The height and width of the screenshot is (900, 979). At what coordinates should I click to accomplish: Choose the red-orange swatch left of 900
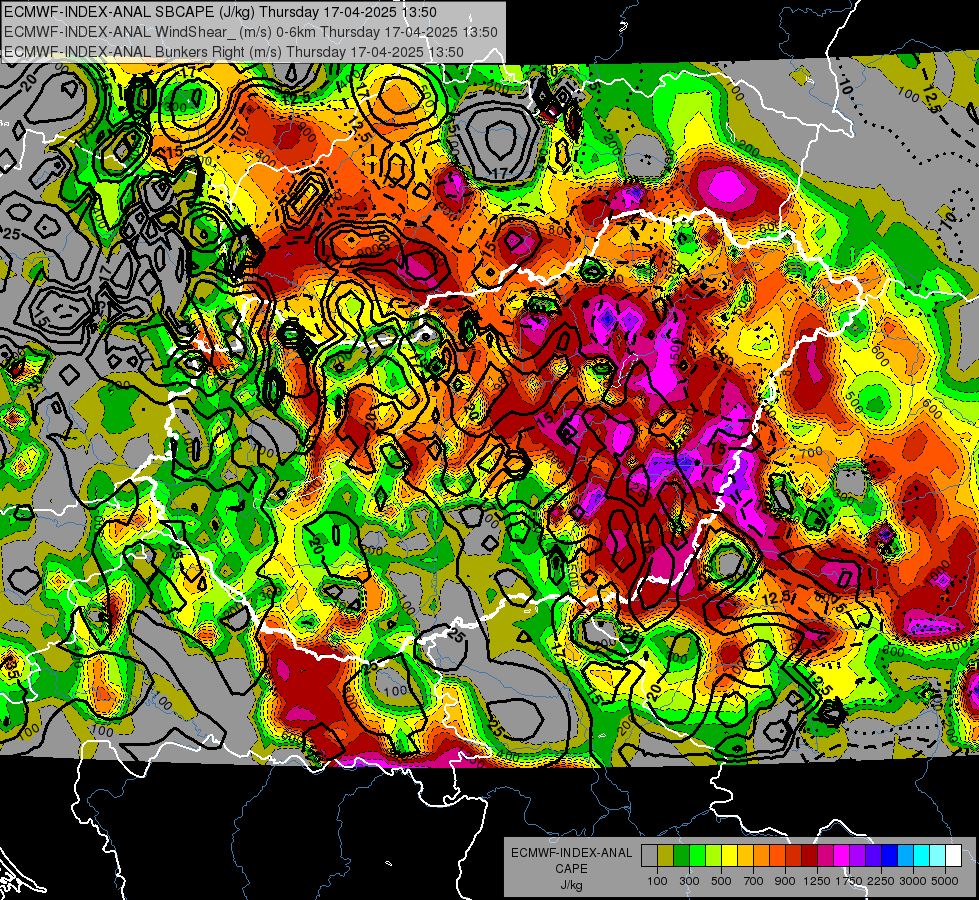777,855
